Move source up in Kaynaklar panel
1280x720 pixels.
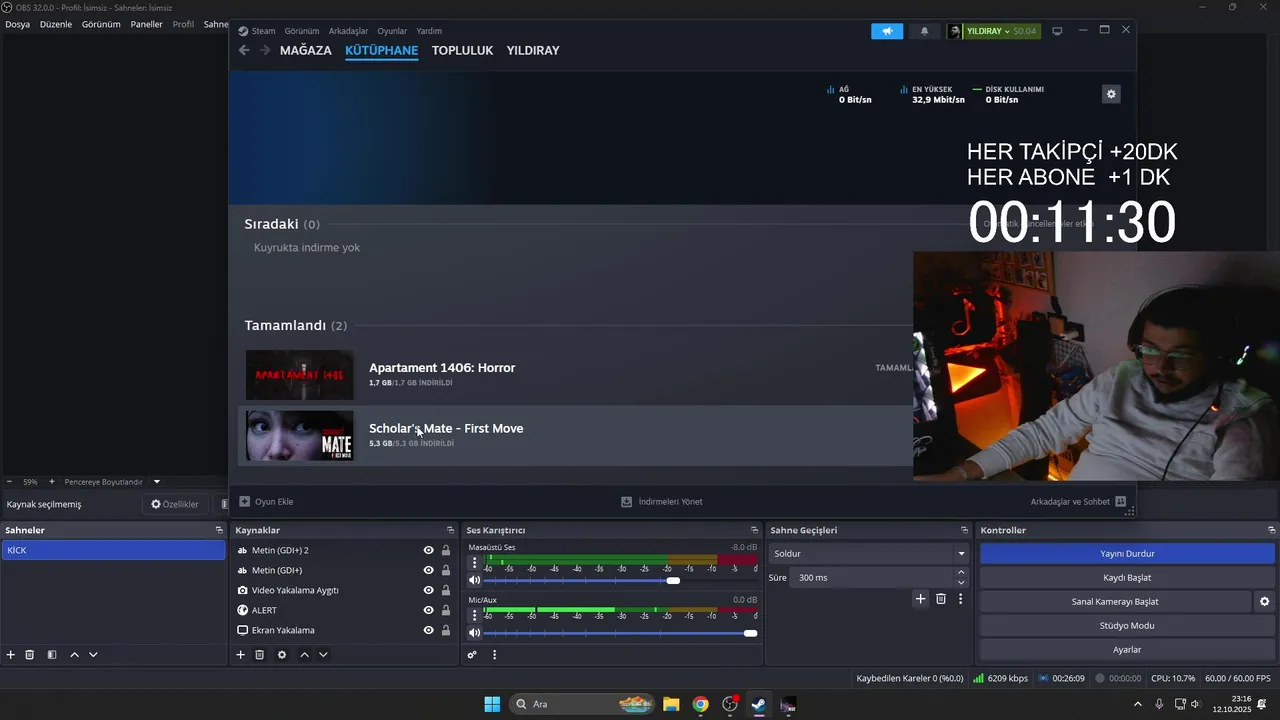click(304, 655)
